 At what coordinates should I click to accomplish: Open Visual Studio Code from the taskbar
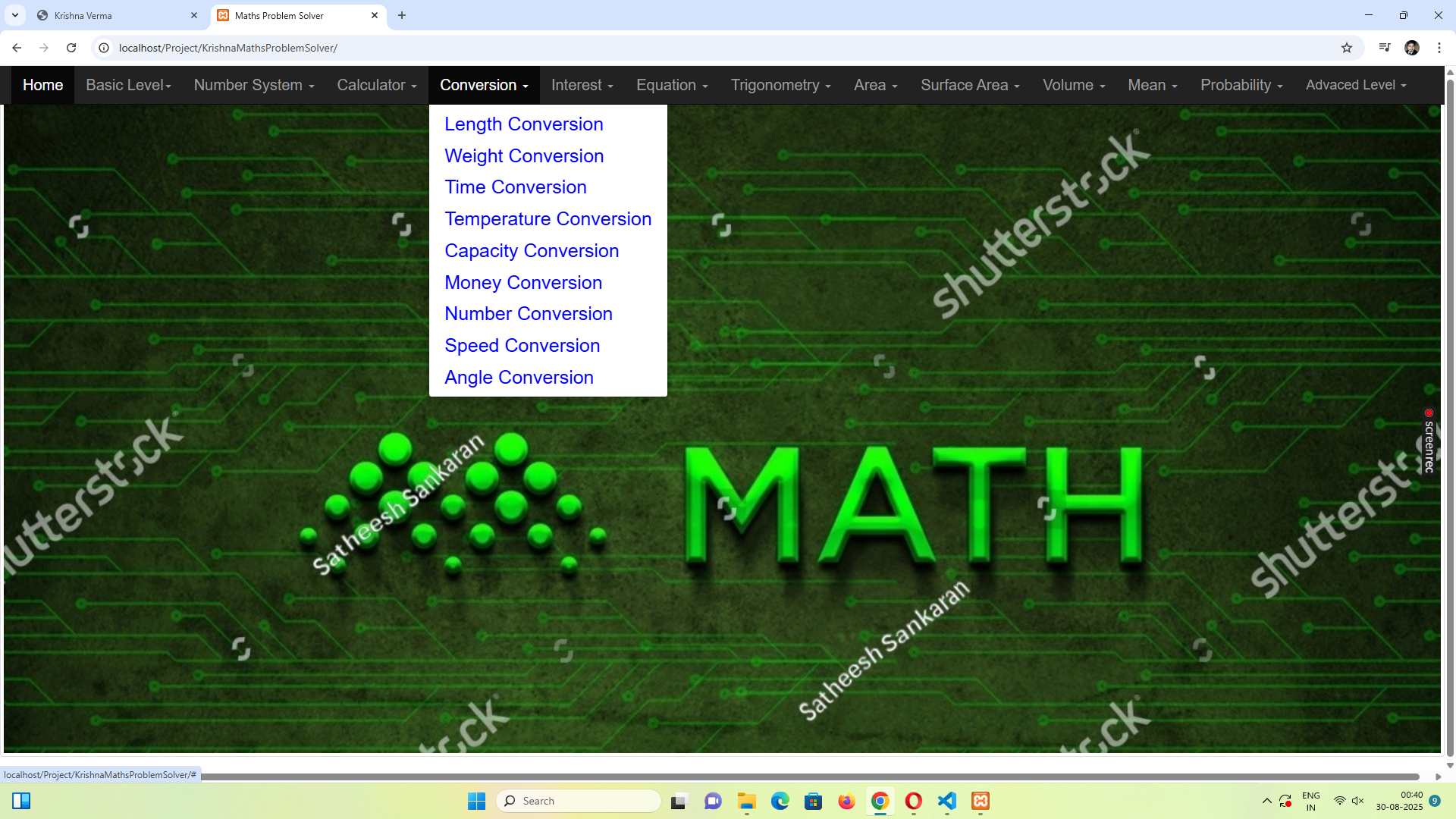947,801
